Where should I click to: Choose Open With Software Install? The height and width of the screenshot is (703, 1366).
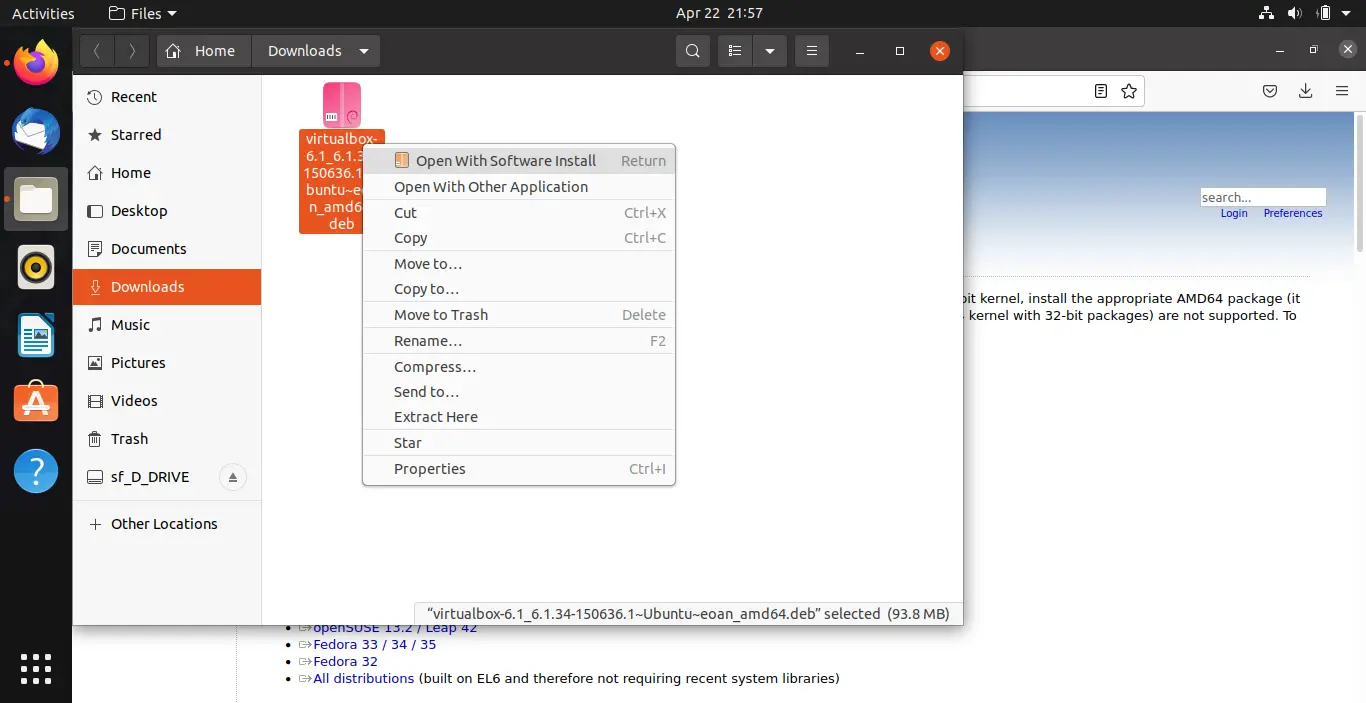[519, 161]
